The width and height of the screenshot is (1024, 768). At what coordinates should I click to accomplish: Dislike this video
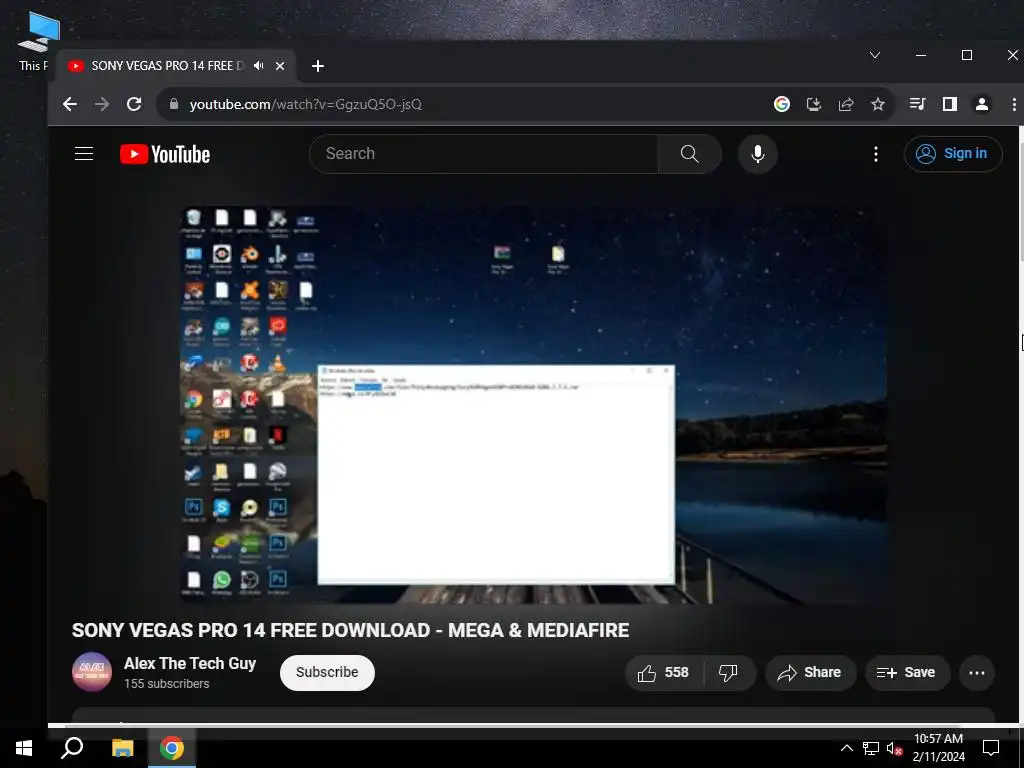[x=729, y=673]
